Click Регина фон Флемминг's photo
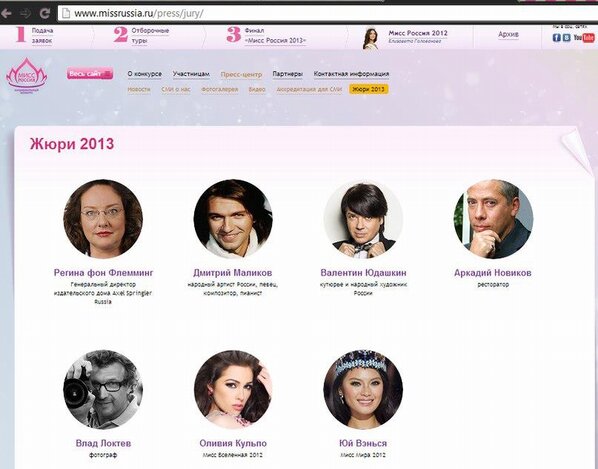This screenshot has width=598, height=469. tap(103, 219)
